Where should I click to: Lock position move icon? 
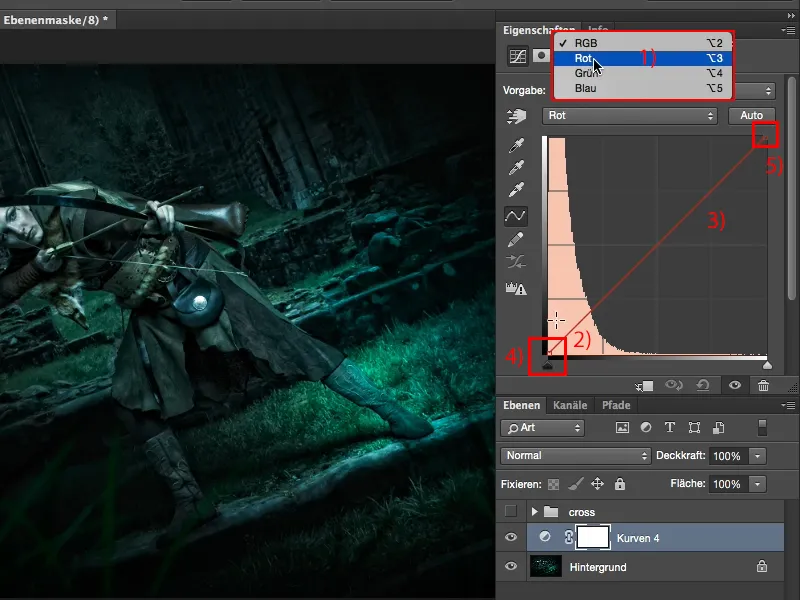coord(597,484)
